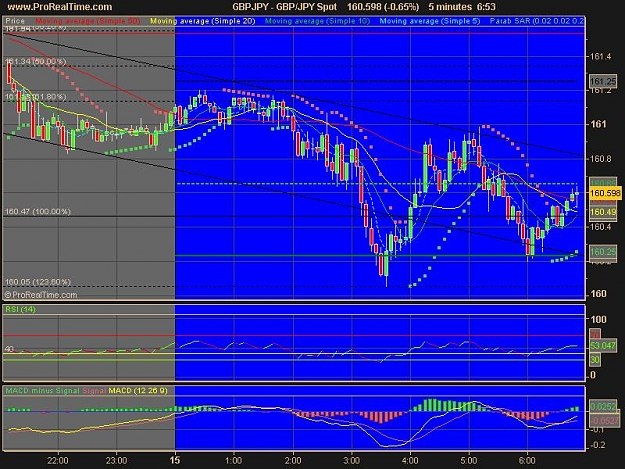
Task: Click the 160.8 price axis label
Action: pyautogui.click(x=600, y=159)
